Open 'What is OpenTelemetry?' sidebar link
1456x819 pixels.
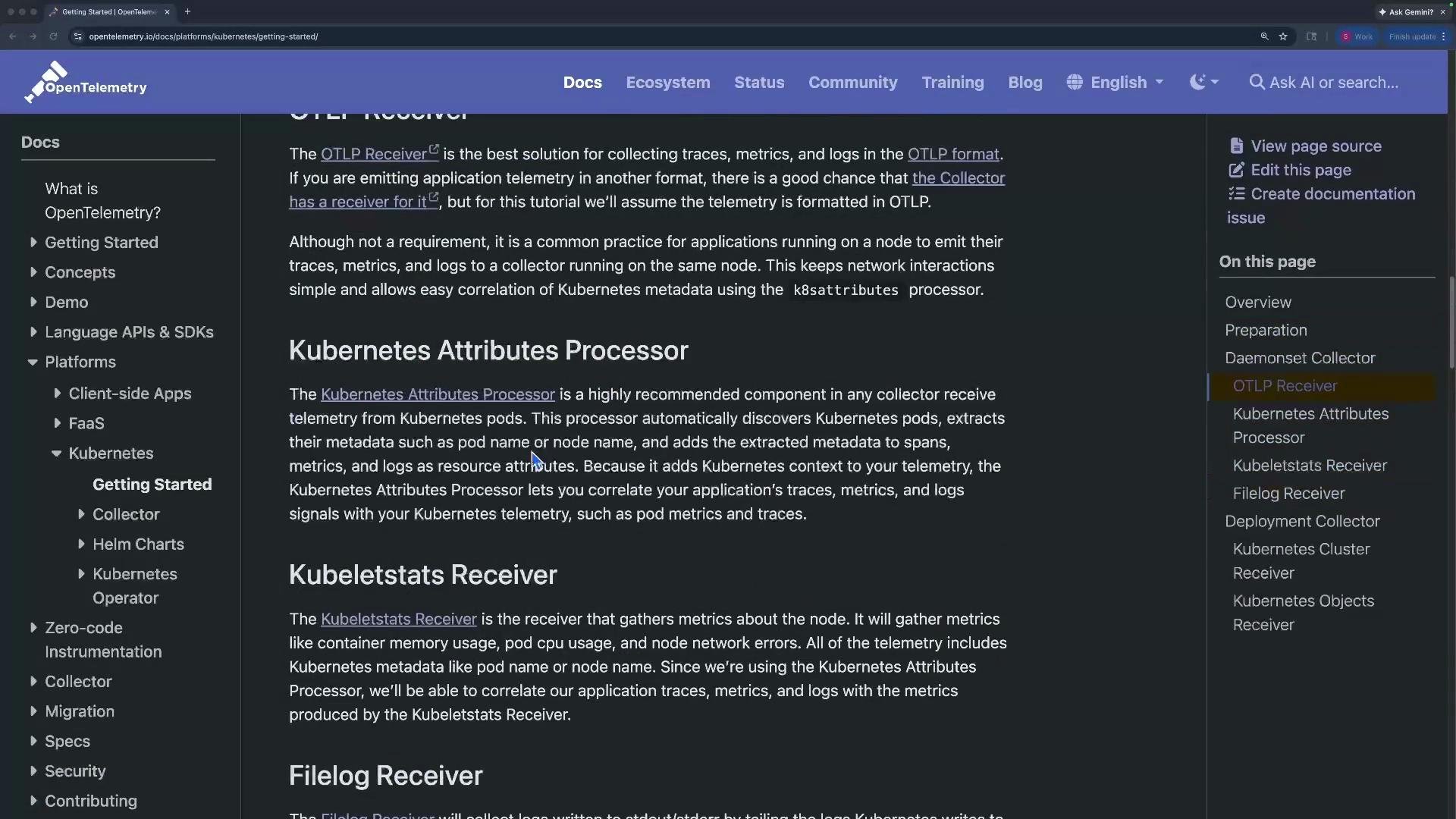(102, 201)
